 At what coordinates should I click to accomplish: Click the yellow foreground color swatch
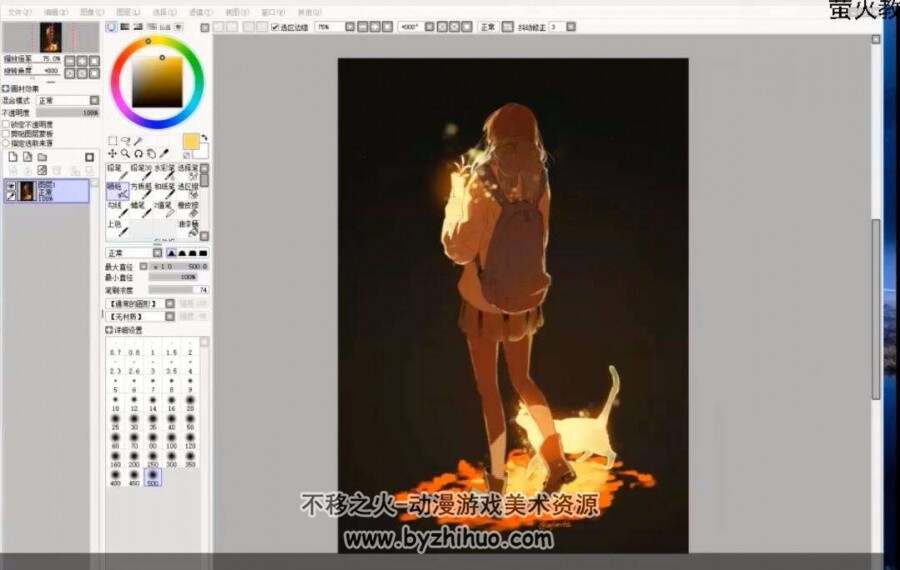(x=191, y=141)
